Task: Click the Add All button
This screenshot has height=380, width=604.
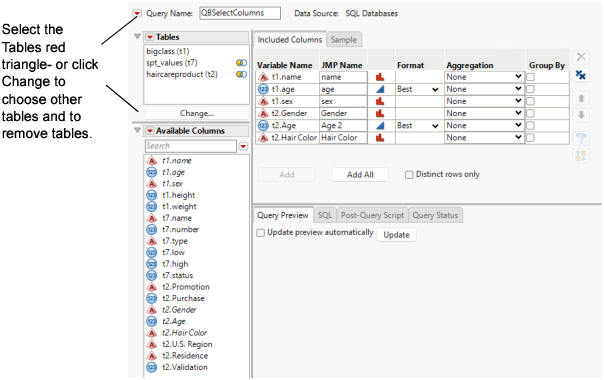Action: tap(360, 175)
